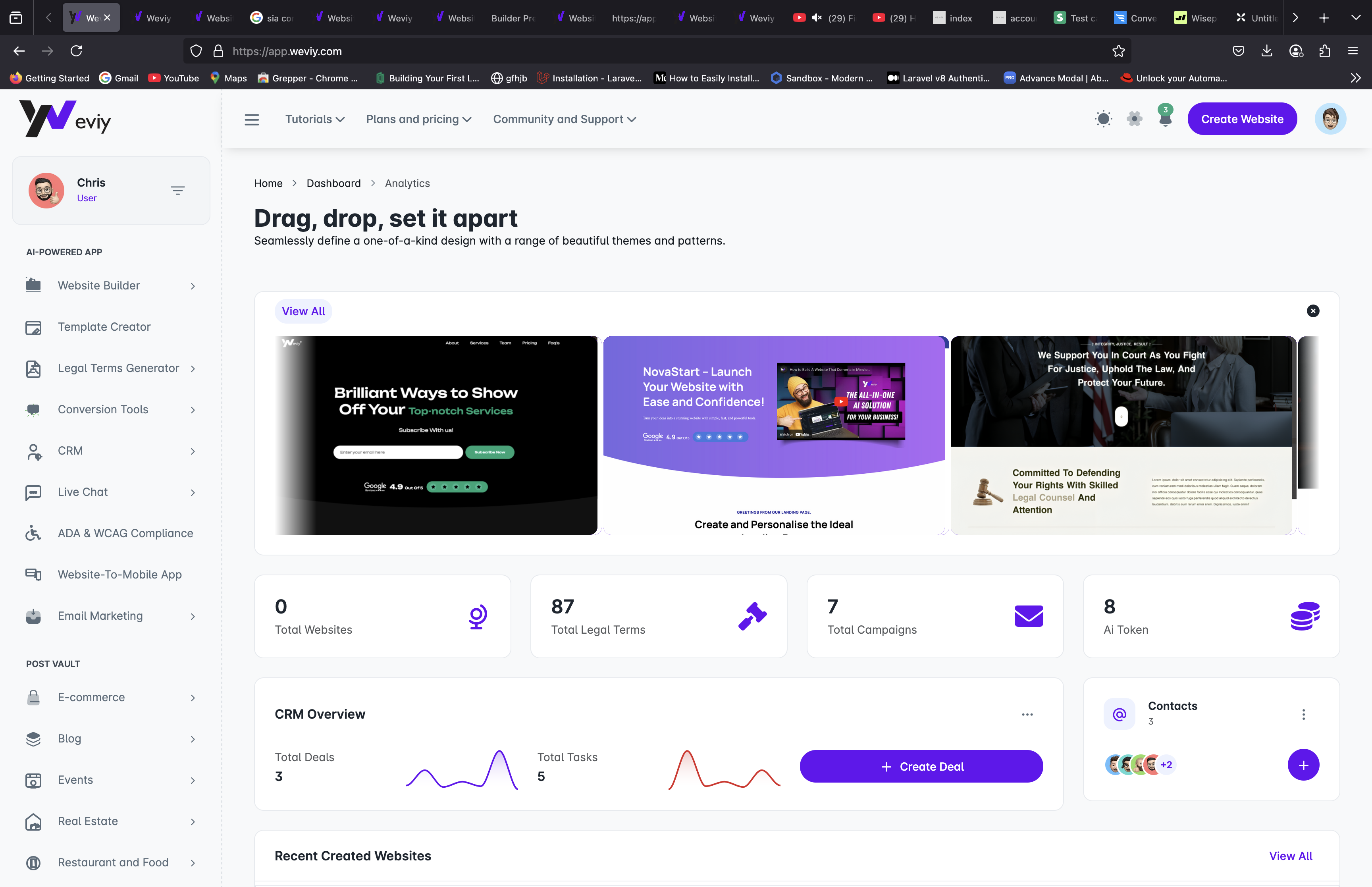Screen dimensions: 1372x887
Task: Open ADA & WCAG Compliance item
Action: coord(125,533)
